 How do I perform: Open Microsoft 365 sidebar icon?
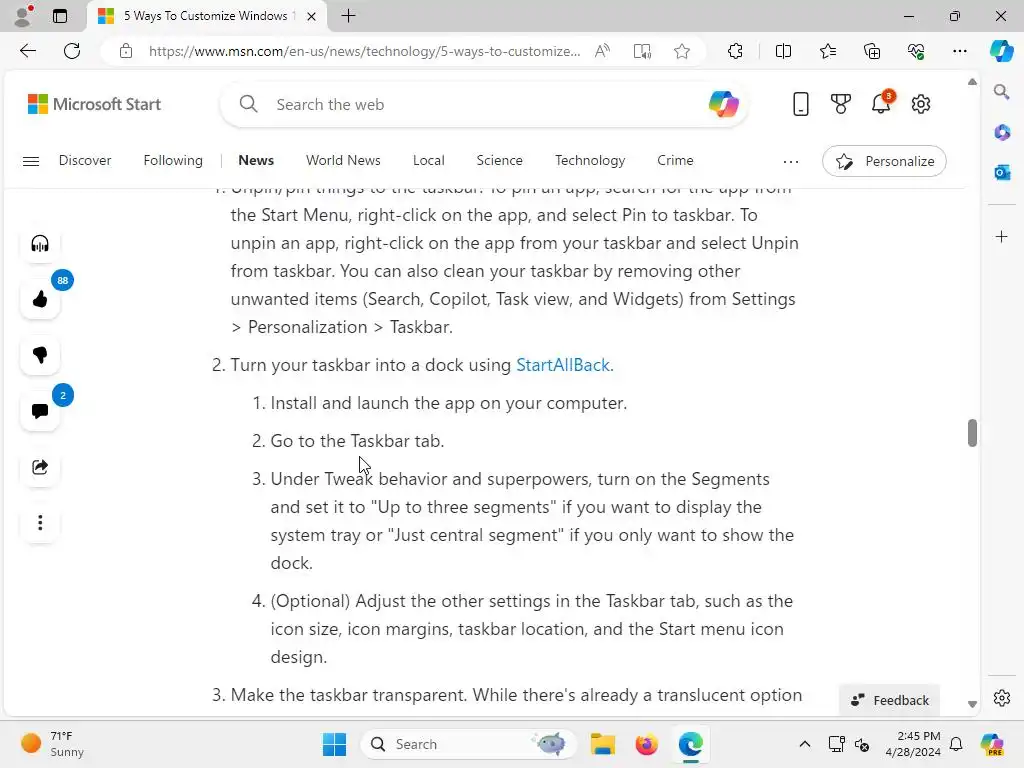pos(1001,133)
